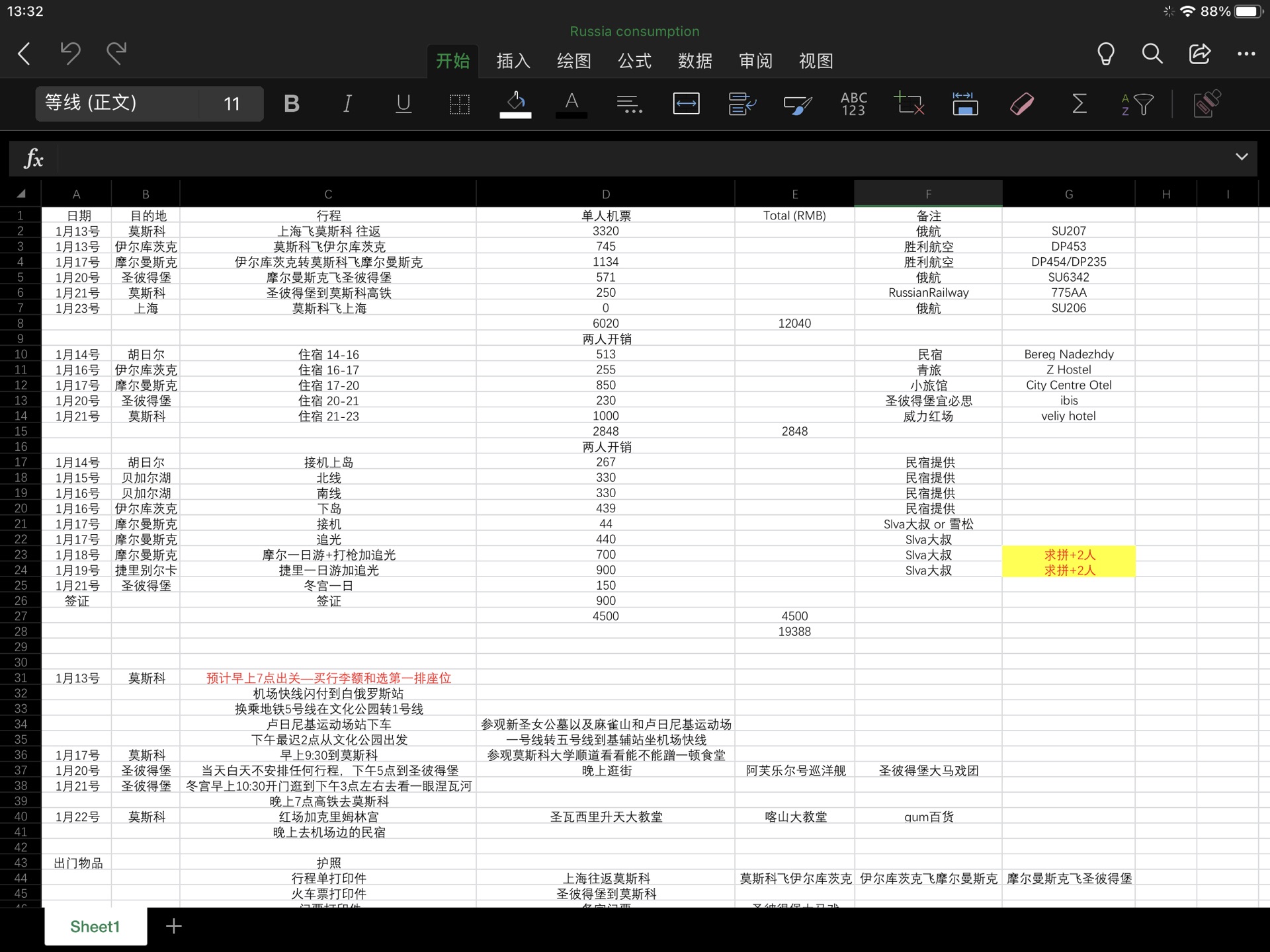Tap the formula bar input field
The height and width of the screenshot is (952, 1270).
coord(642,158)
